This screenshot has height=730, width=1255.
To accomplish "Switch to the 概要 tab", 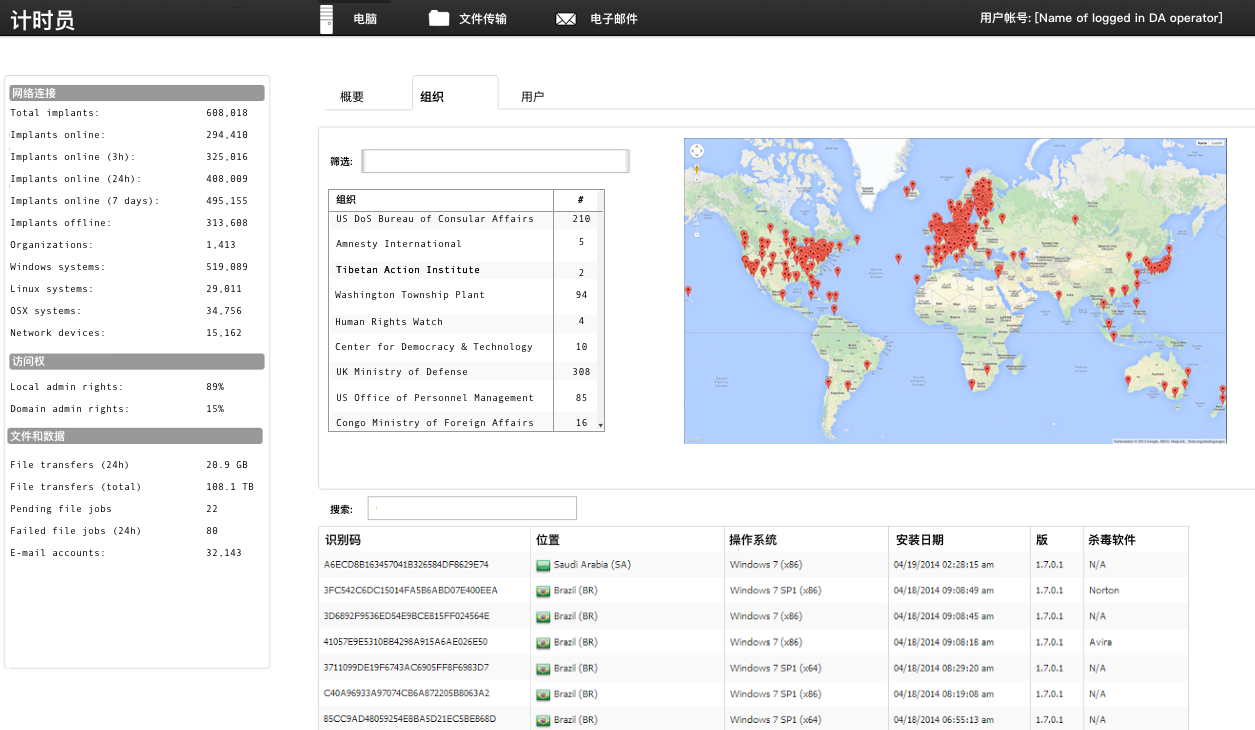I will [x=352, y=97].
